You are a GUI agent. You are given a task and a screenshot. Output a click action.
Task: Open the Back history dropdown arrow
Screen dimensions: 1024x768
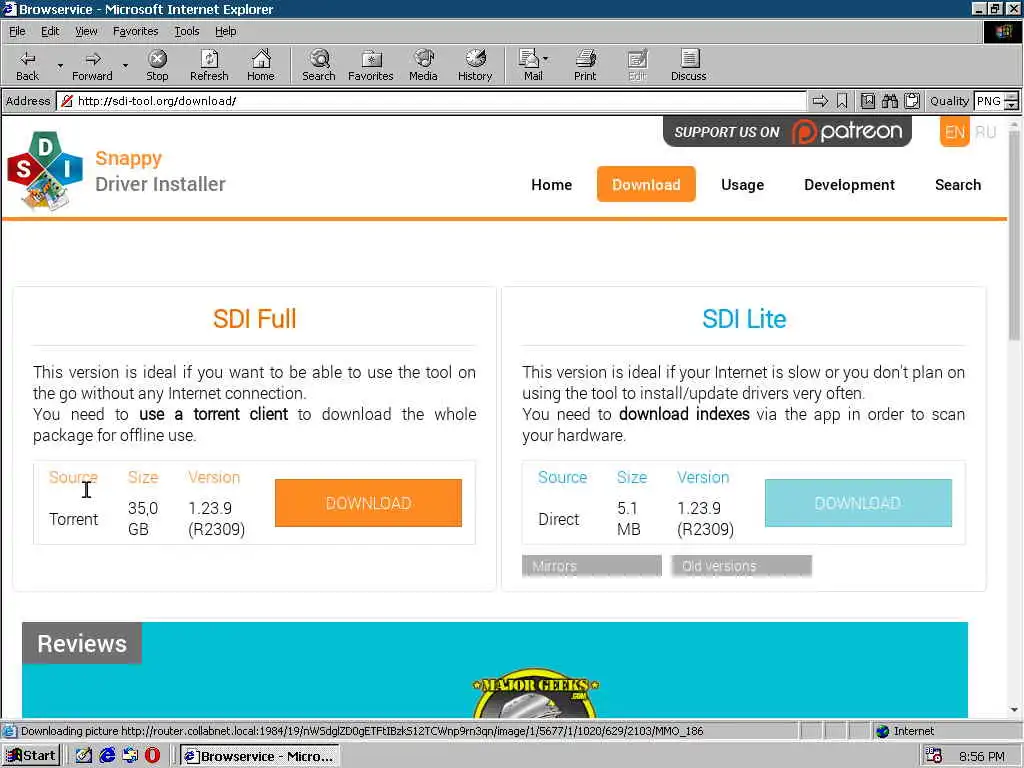[60, 65]
